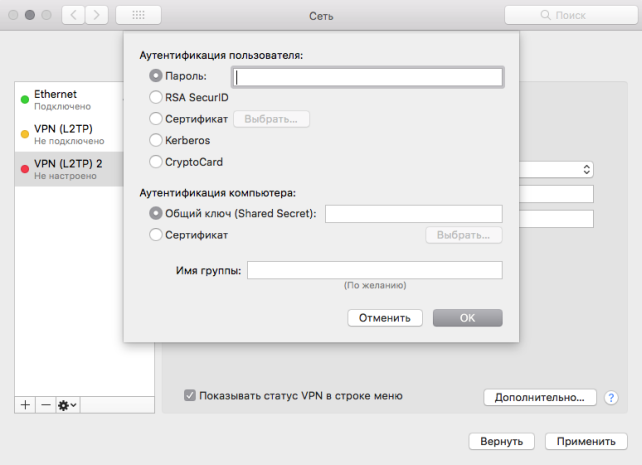Open the show-all preferences grid button
This screenshot has width=642, height=465.
click(138, 16)
